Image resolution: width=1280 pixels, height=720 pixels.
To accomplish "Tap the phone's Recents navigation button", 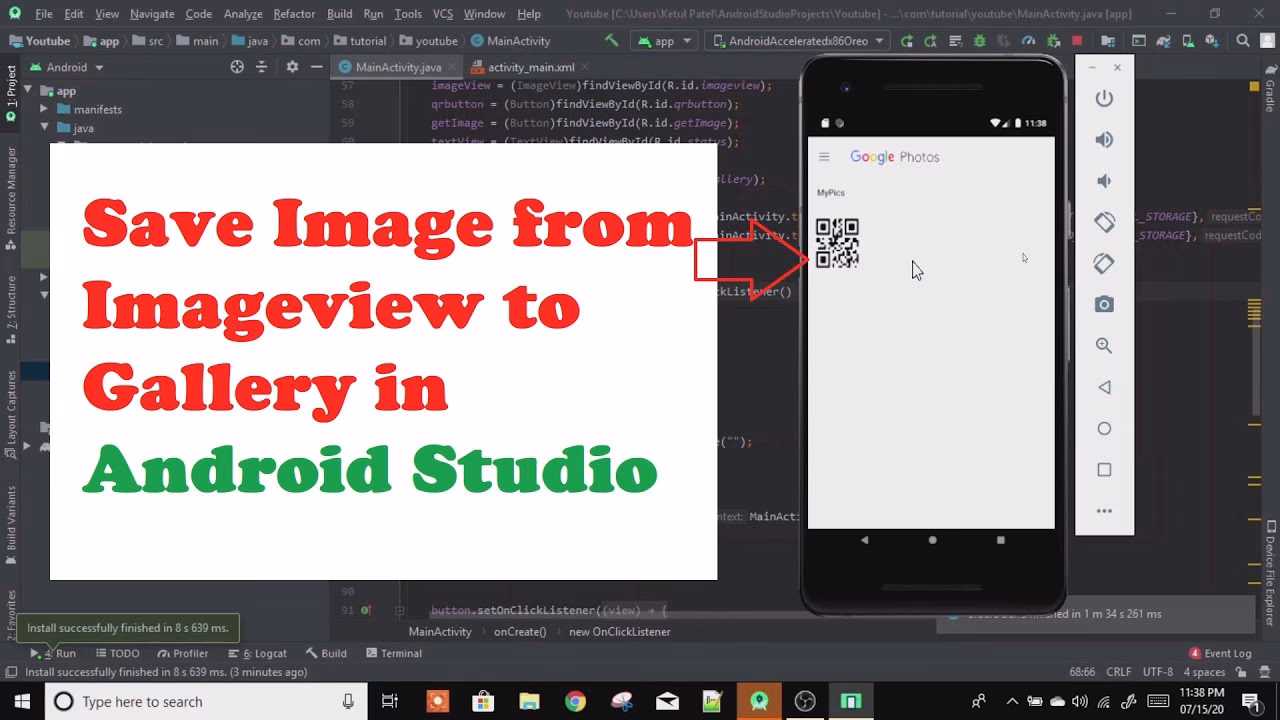I will coord(1001,540).
